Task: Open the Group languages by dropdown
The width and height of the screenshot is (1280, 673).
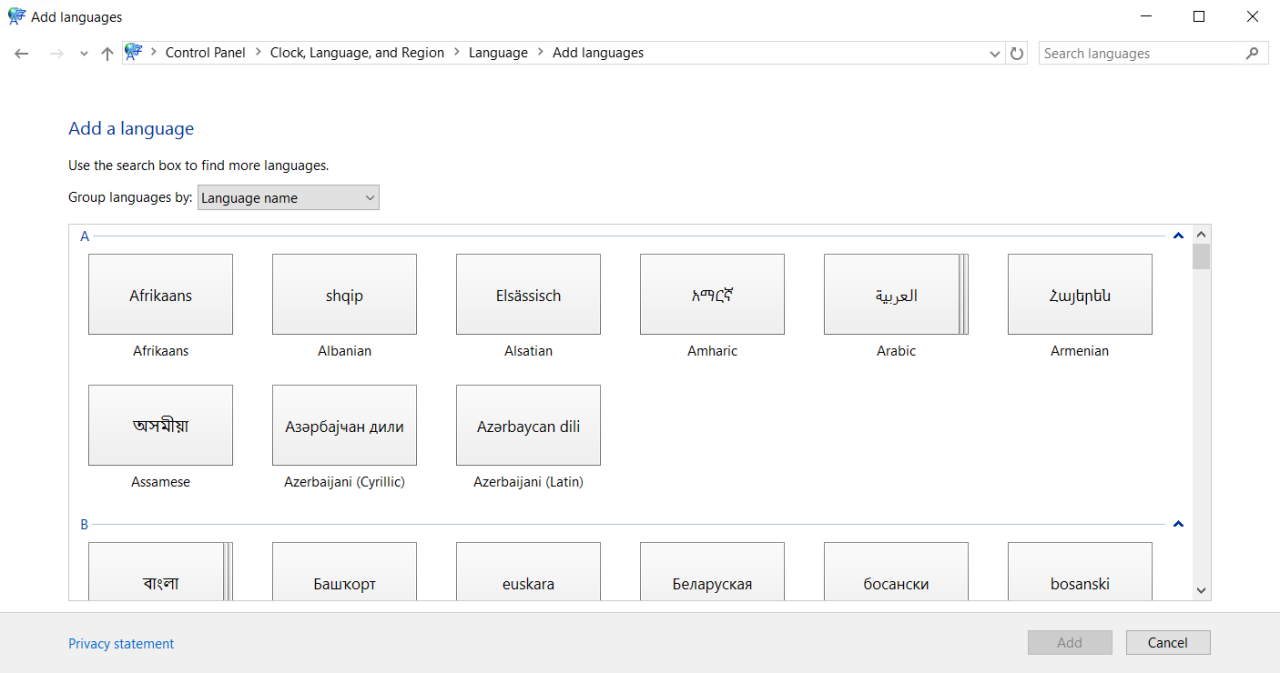Action: click(x=288, y=198)
